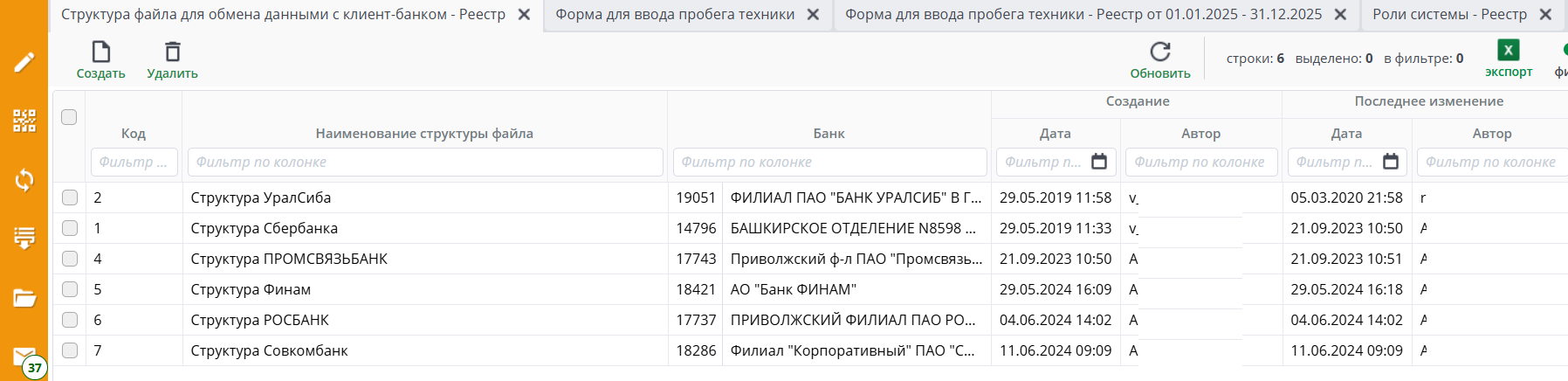Viewport: 1568px width, 381px height.
Task: Click the sync arrows sidebar icon
Action: (24, 180)
